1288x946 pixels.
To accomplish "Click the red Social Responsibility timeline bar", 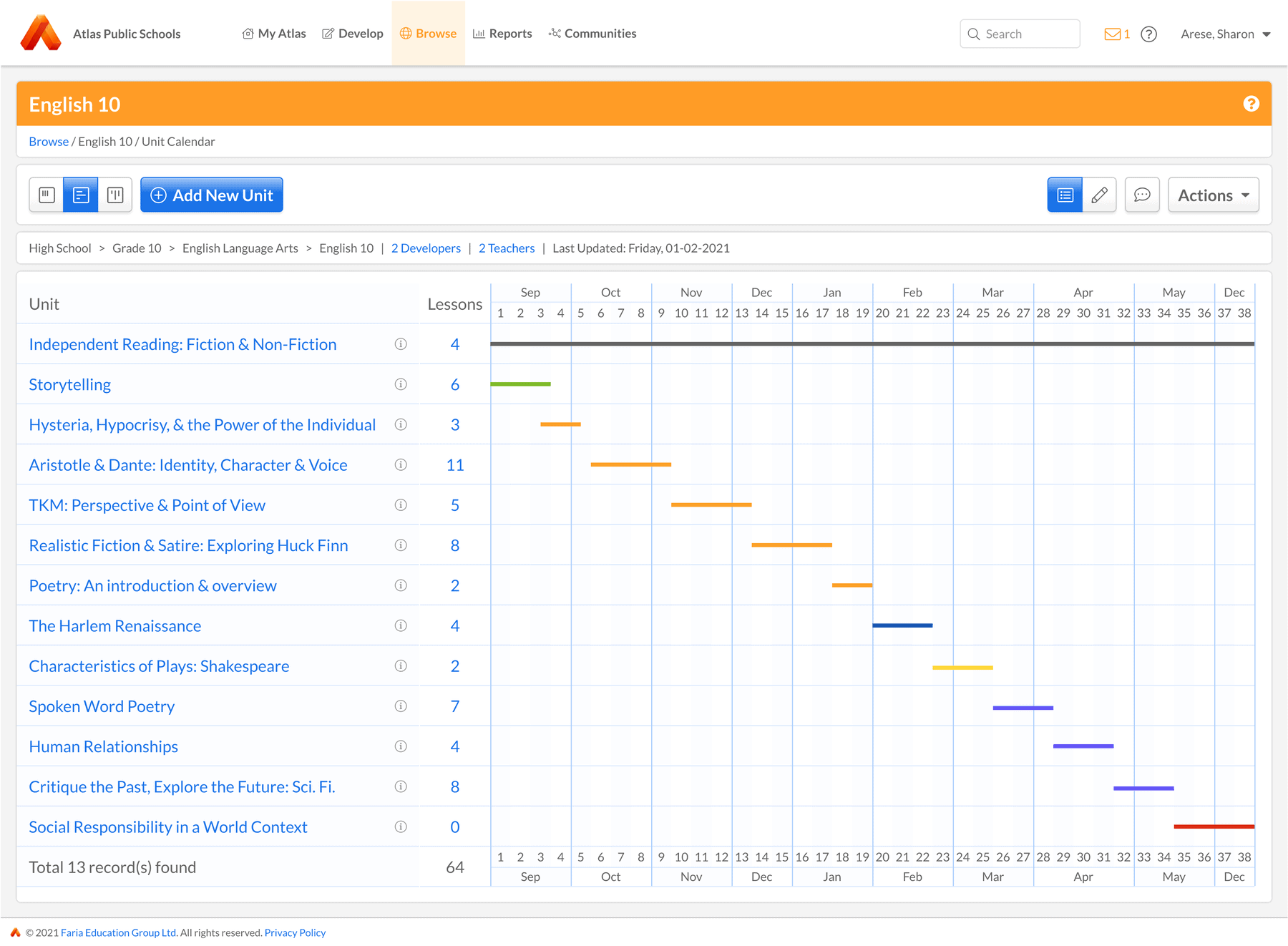I will tap(1214, 826).
